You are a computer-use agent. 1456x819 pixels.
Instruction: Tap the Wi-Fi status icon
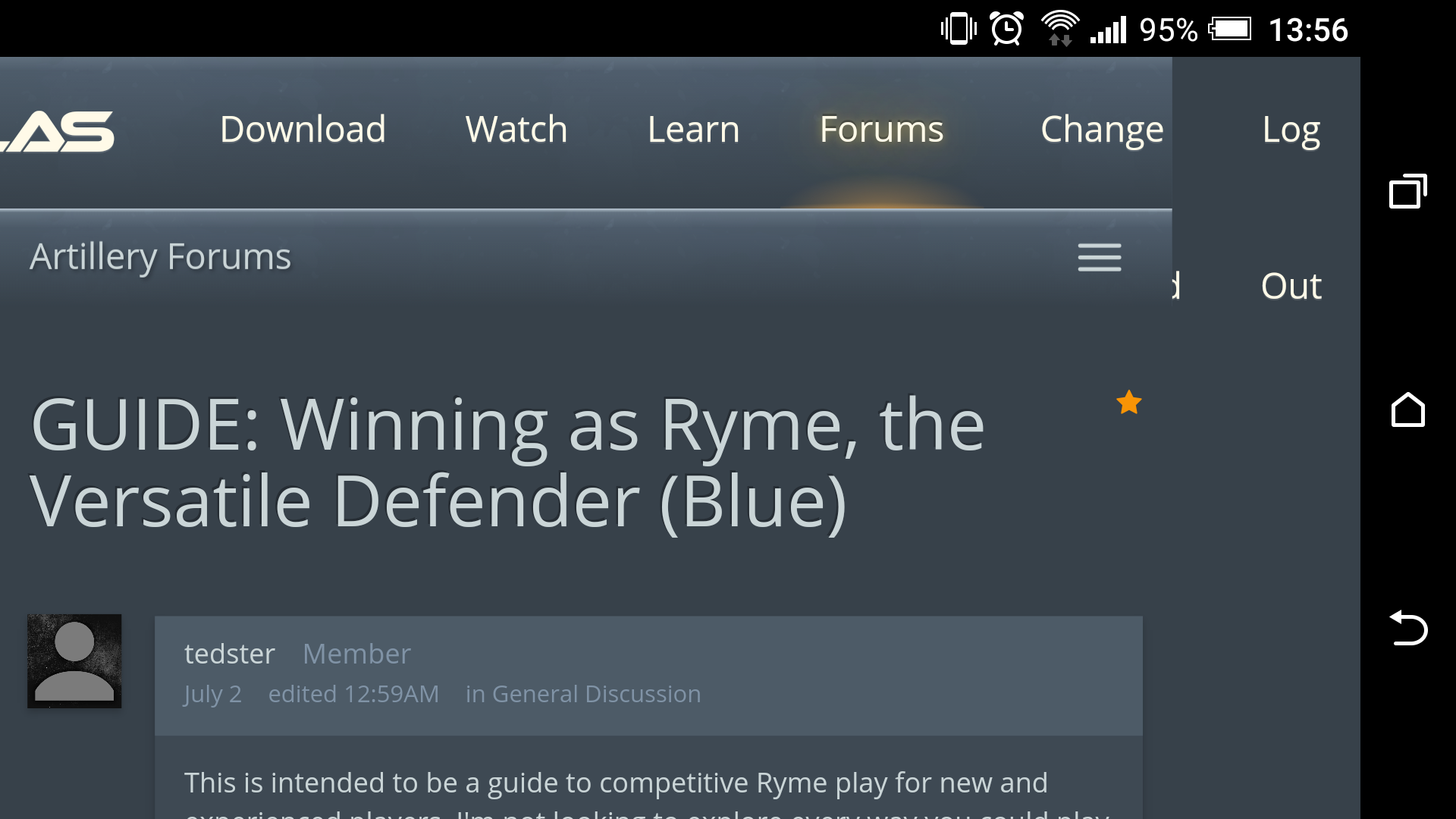coord(1059,30)
